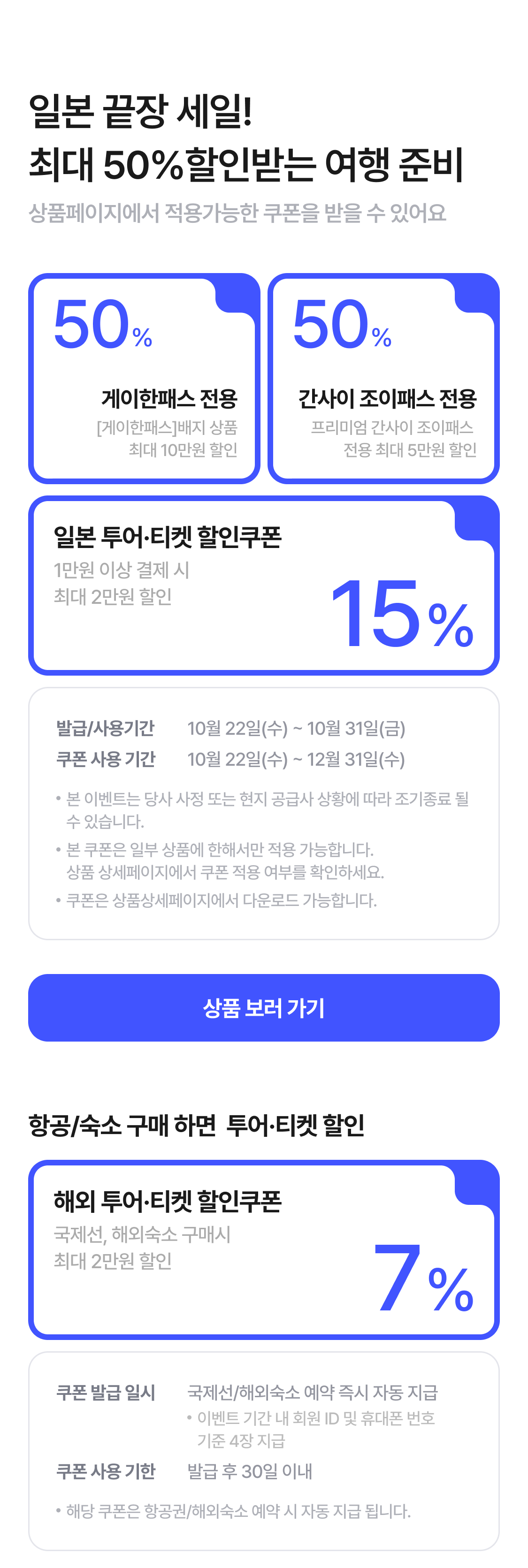Click the 쿠폰 발급 일시 label
Image resolution: width=528 pixels, height=1568 pixels.
click(x=106, y=1392)
